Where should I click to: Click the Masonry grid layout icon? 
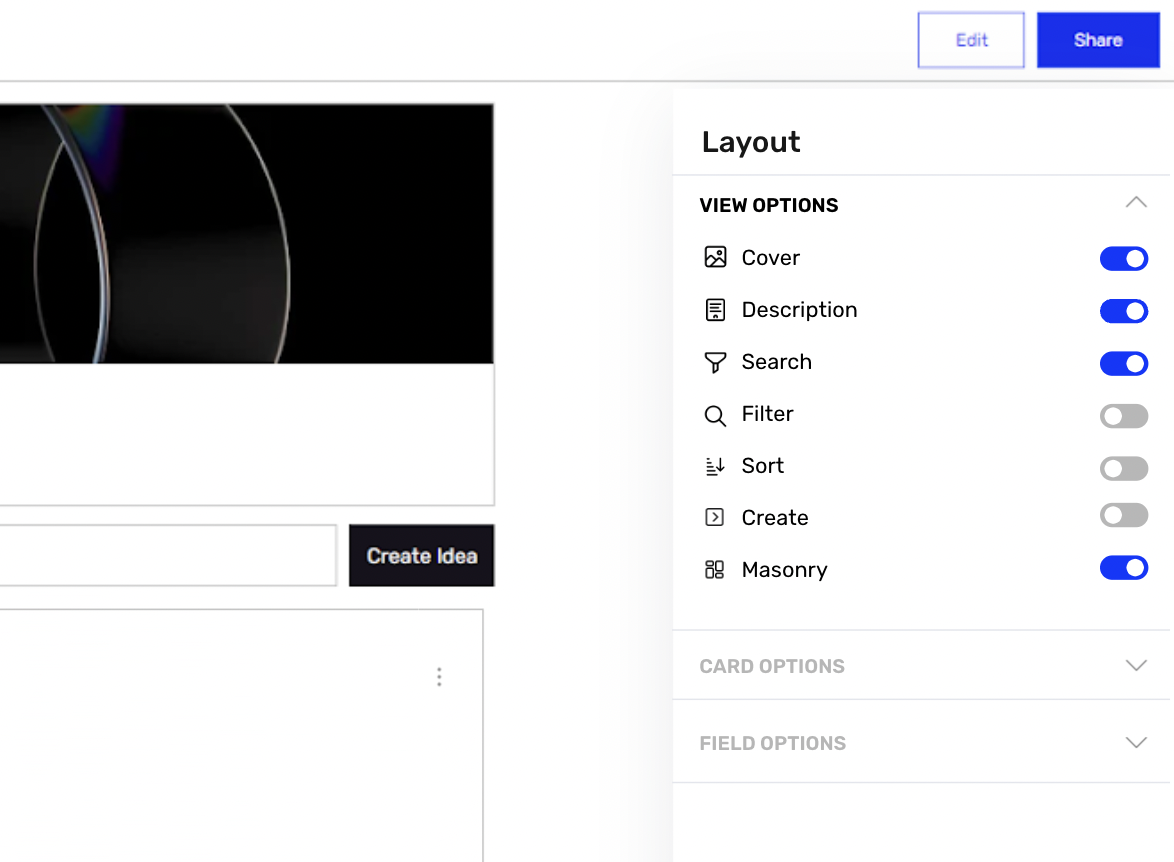pos(715,569)
